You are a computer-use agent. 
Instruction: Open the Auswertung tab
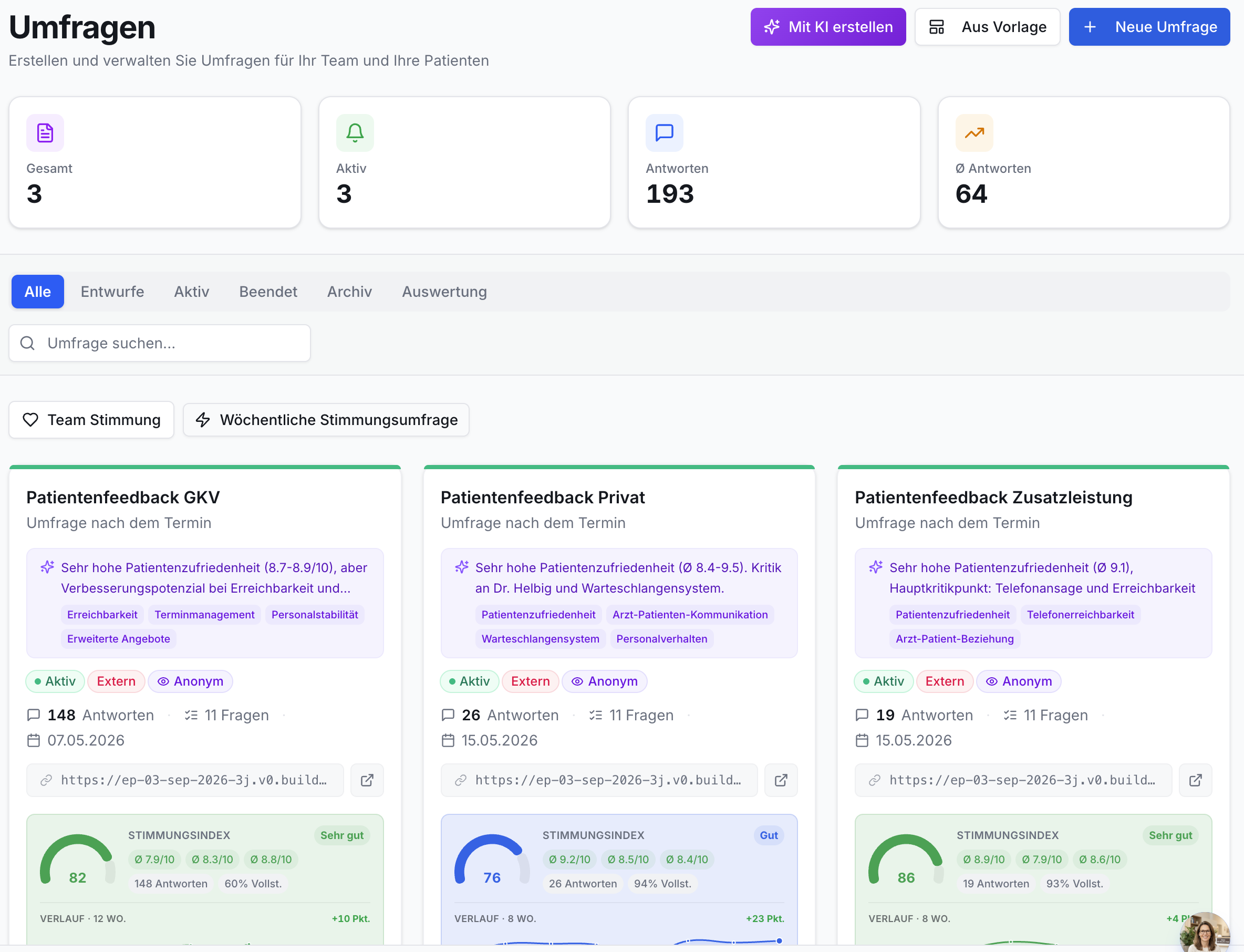point(444,292)
